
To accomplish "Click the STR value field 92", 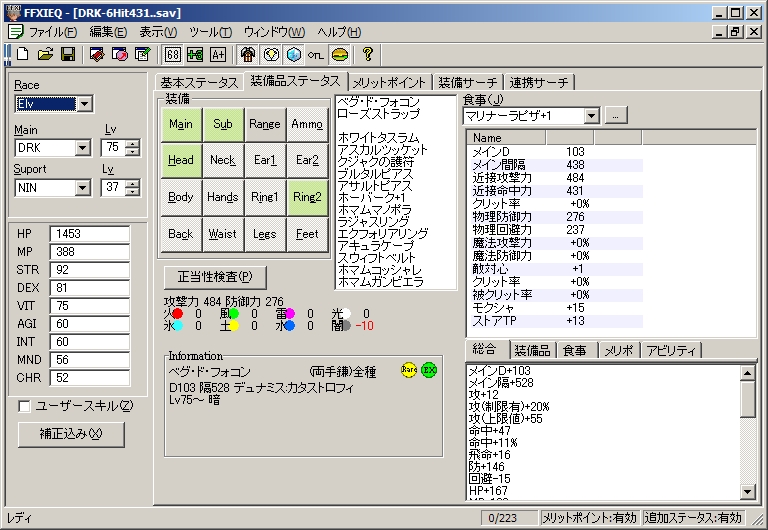I will tap(90, 270).
